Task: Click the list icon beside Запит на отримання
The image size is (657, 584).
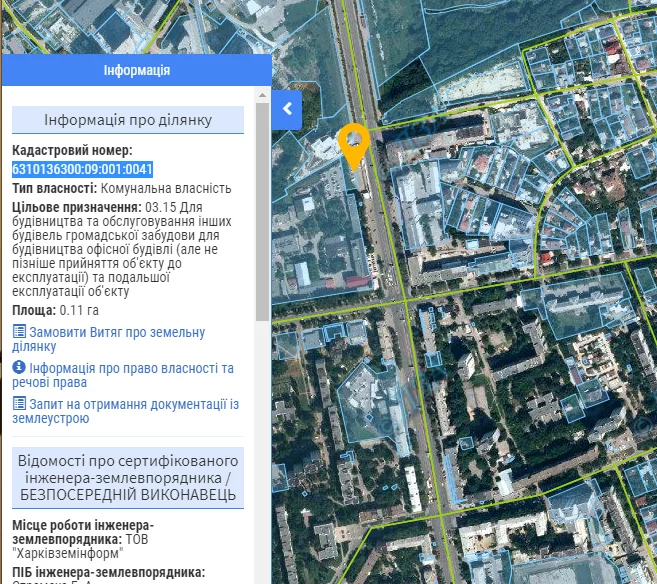Action: tap(19, 404)
